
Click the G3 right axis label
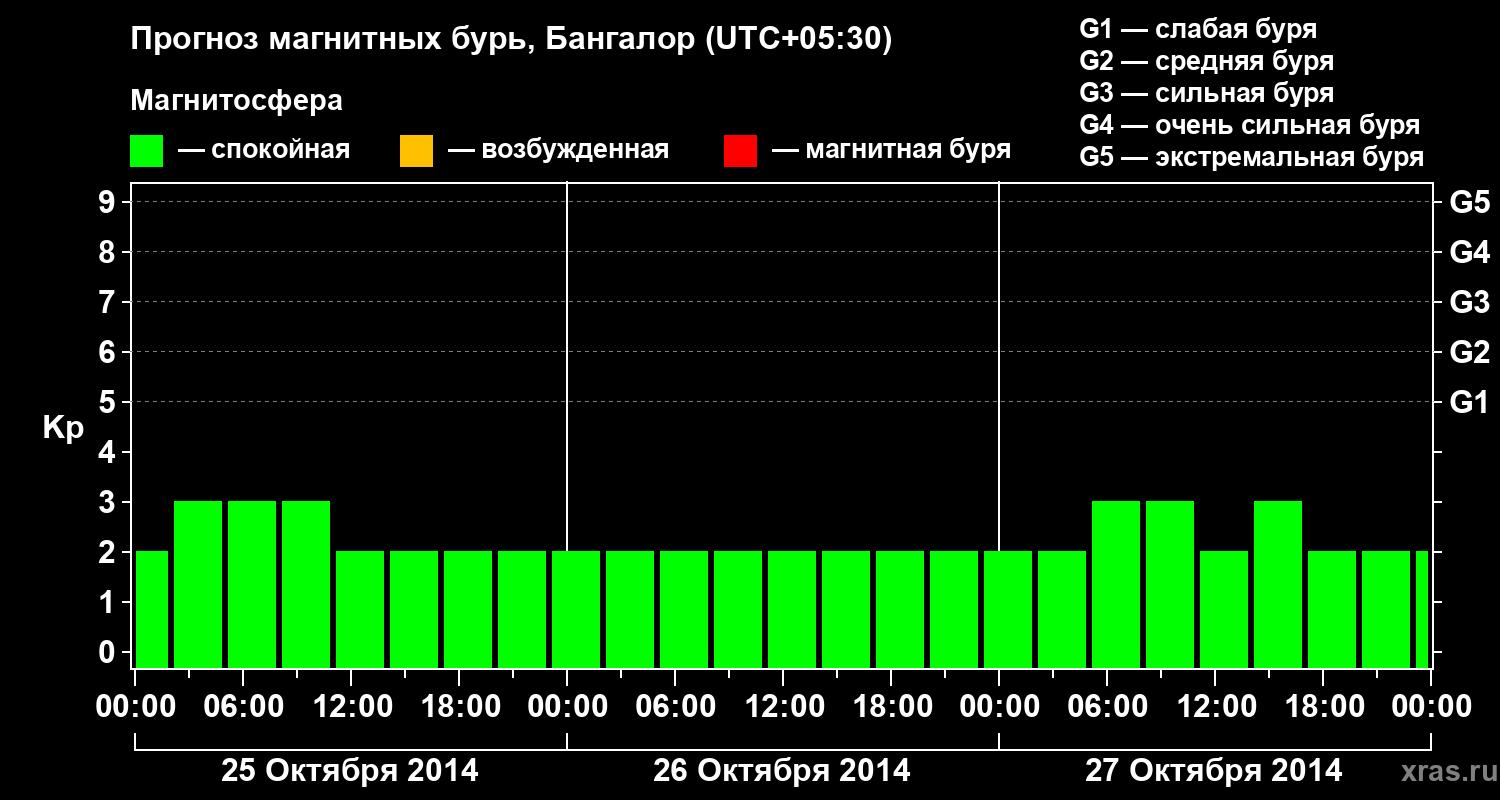click(x=1470, y=302)
